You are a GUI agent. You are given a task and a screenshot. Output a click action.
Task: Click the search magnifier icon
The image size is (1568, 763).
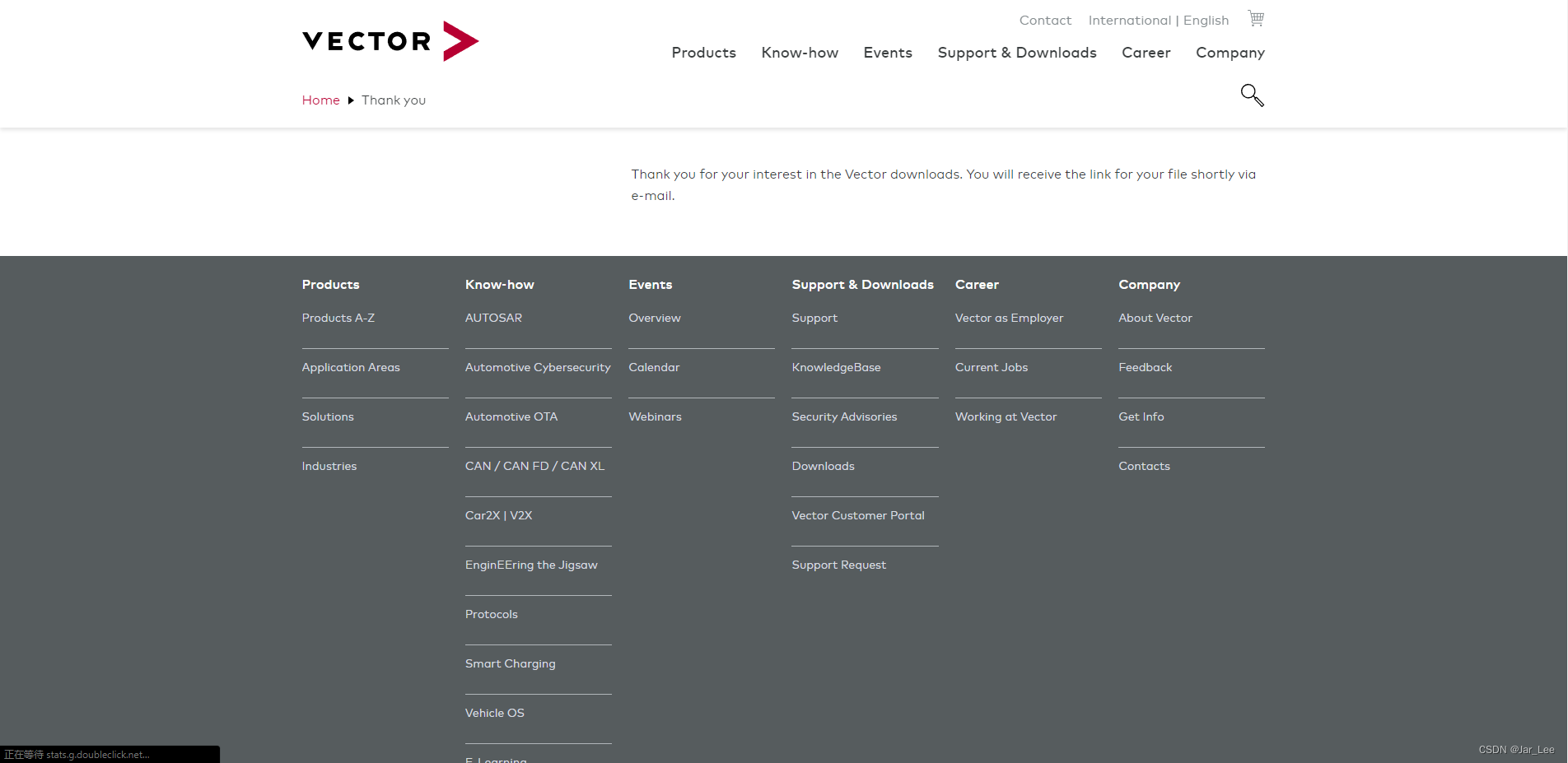pyautogui.click(x=1252, y=95)
